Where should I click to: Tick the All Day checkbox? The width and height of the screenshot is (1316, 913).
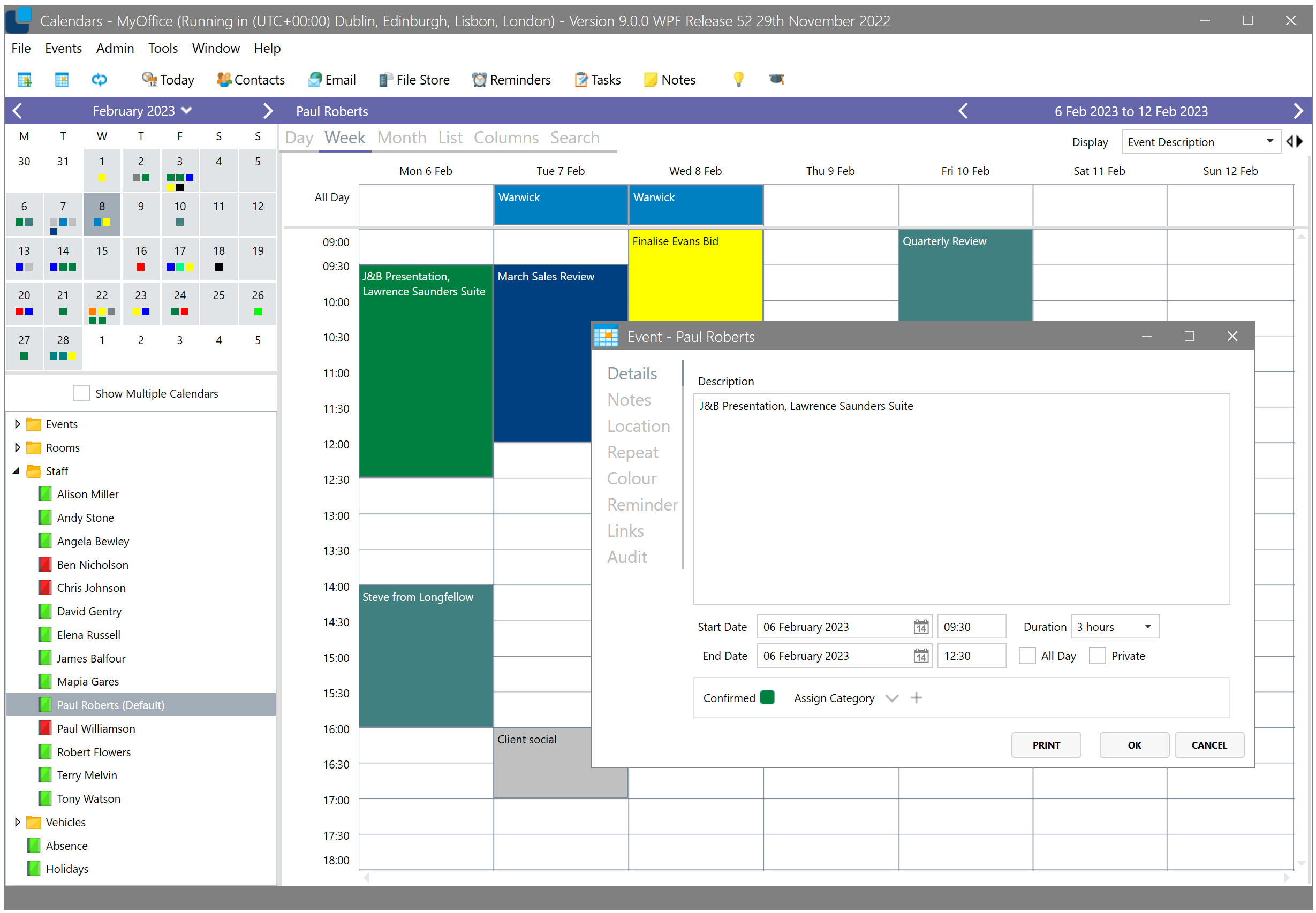pos(1027,656)
